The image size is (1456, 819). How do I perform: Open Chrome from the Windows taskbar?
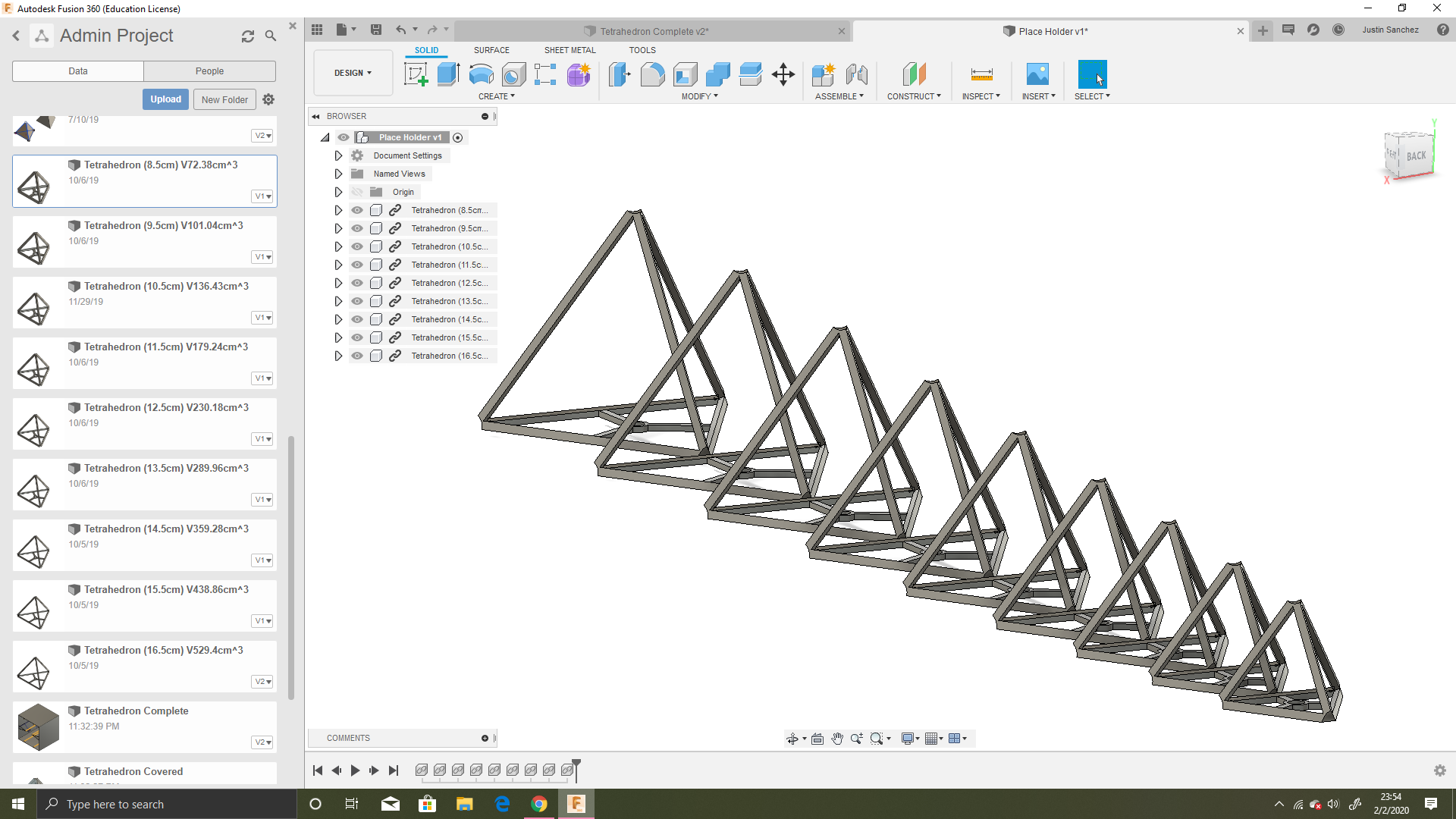(x=539, y=804)
